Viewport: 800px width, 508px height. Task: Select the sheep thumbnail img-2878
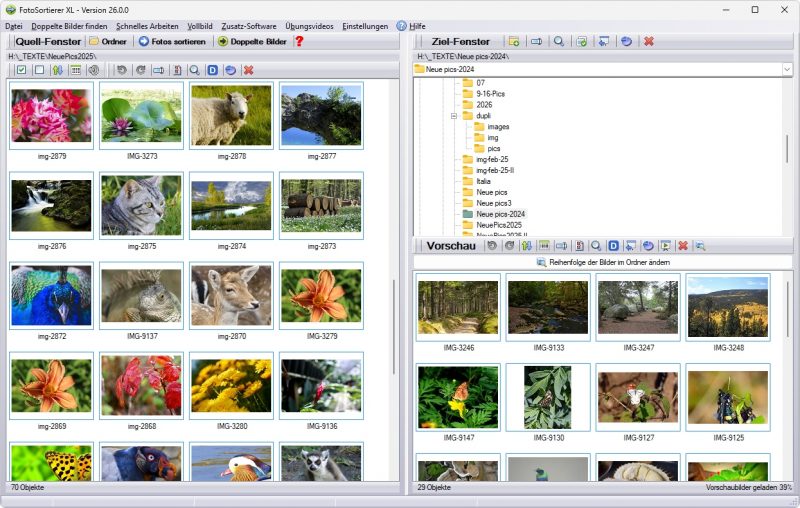(x=232, y=115)
